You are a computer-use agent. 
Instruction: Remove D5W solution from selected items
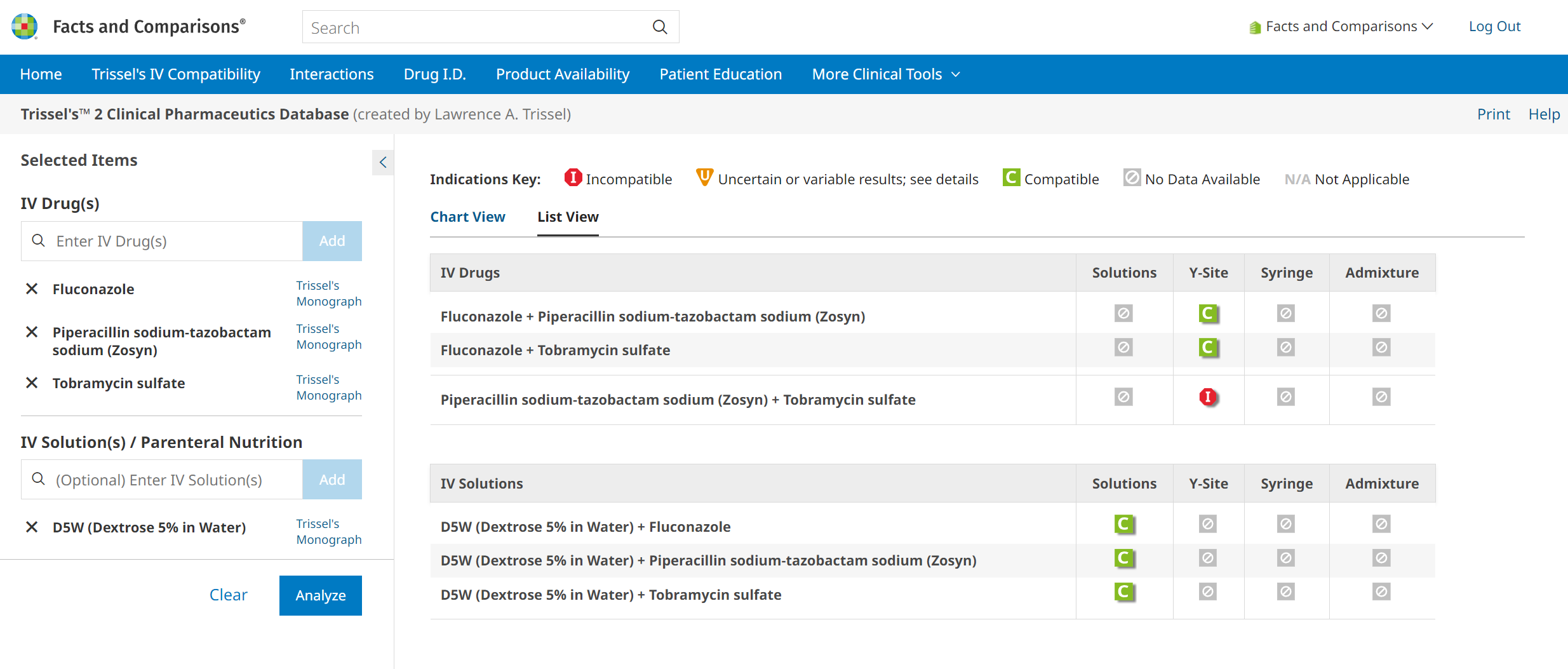tap(32, 527)
